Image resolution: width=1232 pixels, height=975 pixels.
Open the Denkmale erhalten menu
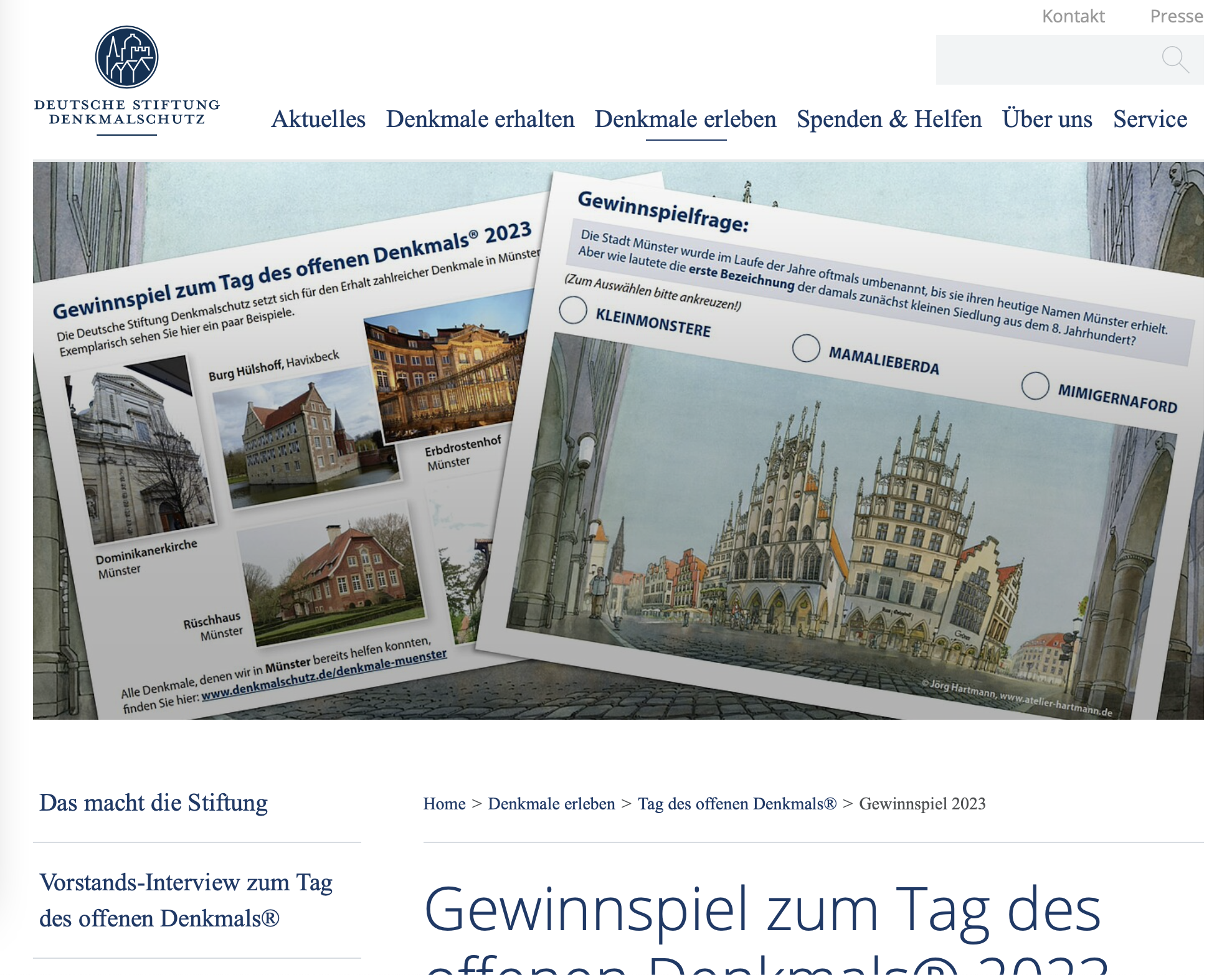480,119
